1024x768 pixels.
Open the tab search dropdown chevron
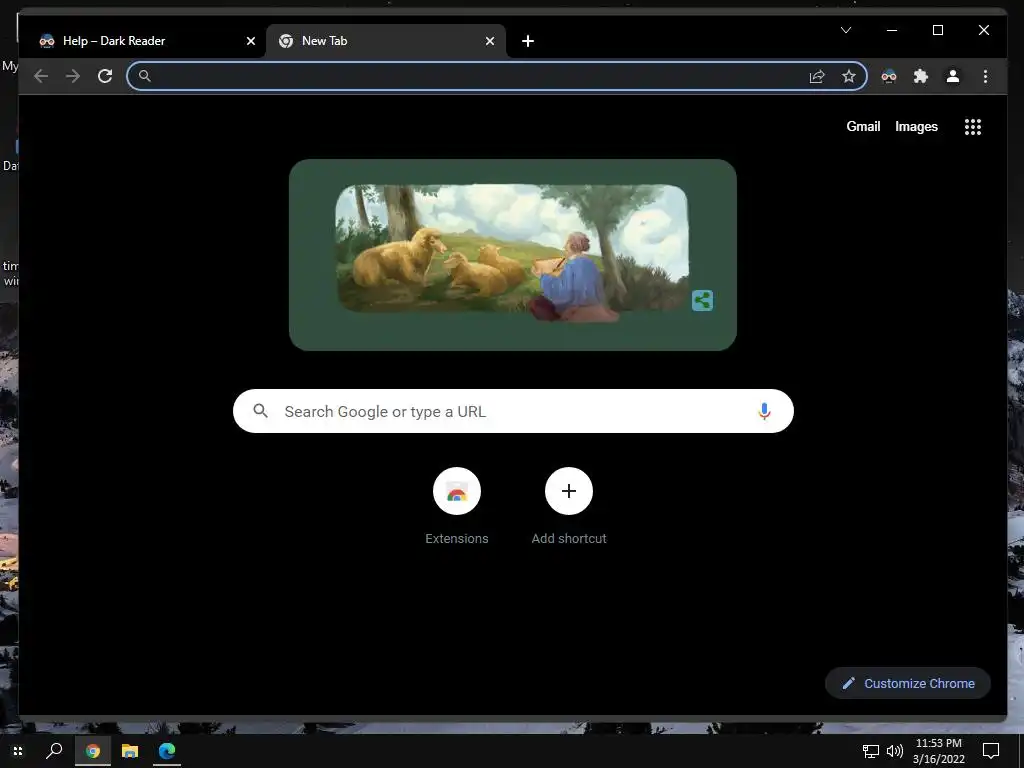click(846, 30)
